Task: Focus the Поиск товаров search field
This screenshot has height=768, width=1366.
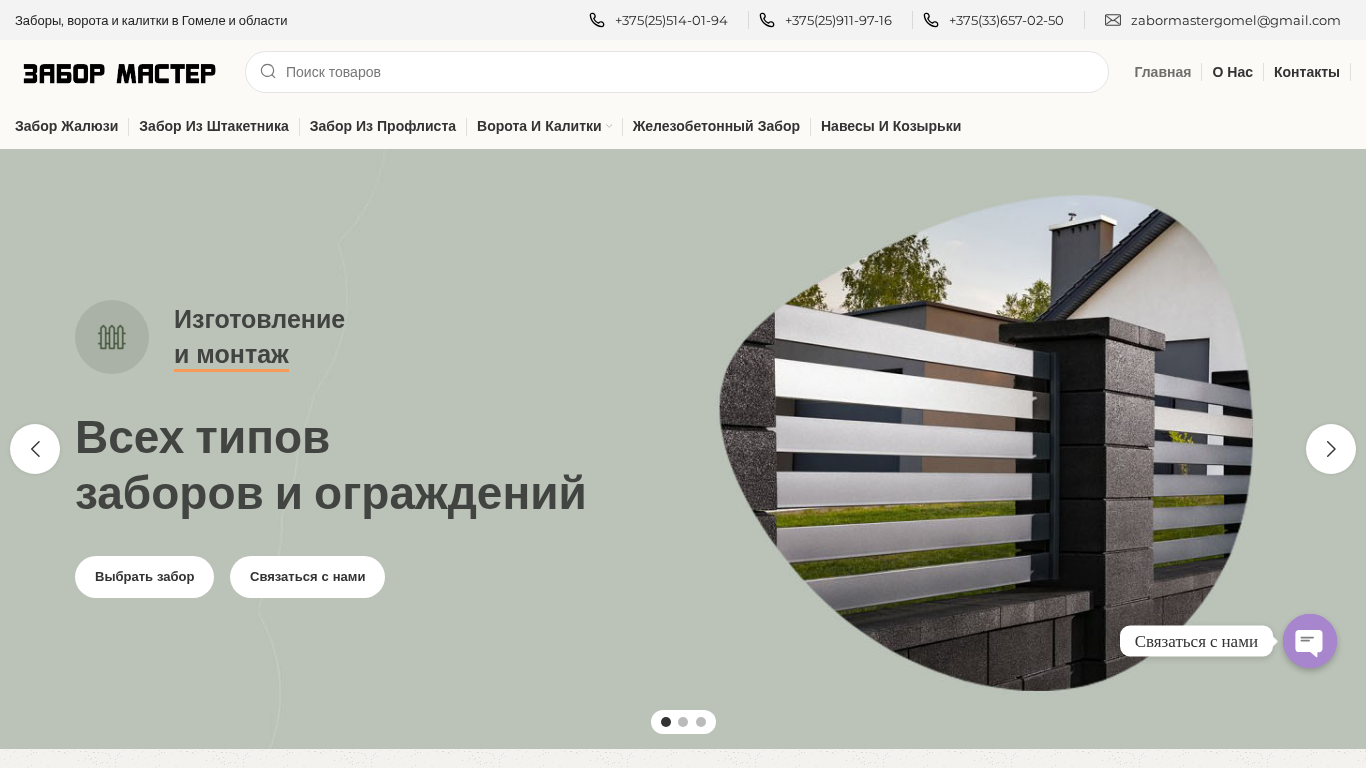Action: [677, 72]
